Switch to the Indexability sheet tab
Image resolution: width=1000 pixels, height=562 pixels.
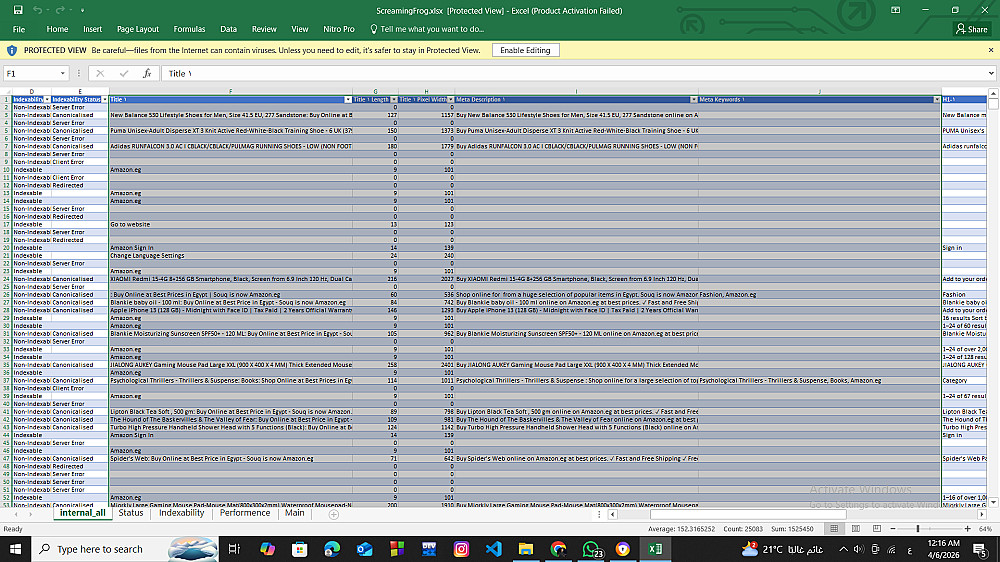pyautogui.click(x=182, y=513)
